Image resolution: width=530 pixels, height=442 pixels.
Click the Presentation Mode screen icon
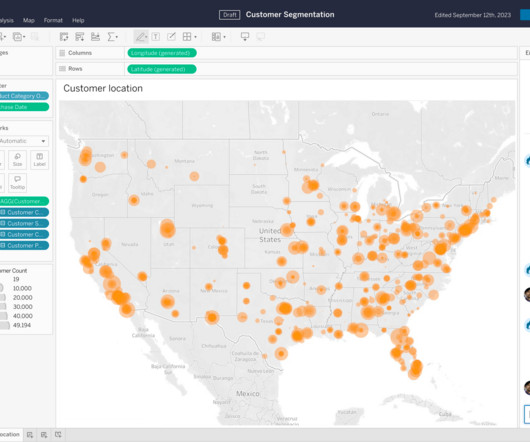click(x=245, y=36)
